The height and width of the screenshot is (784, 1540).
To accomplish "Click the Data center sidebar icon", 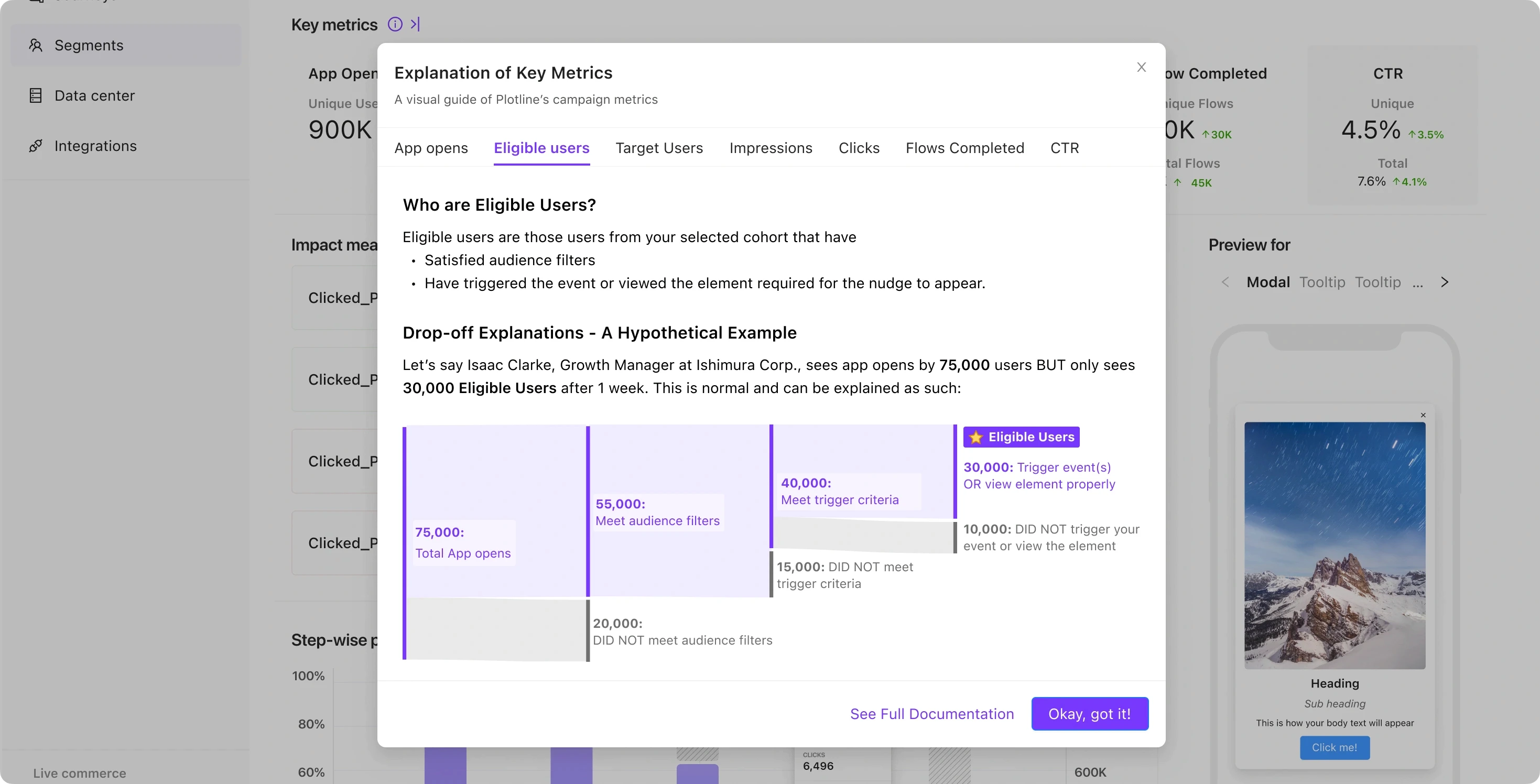I will click(36, 95).
